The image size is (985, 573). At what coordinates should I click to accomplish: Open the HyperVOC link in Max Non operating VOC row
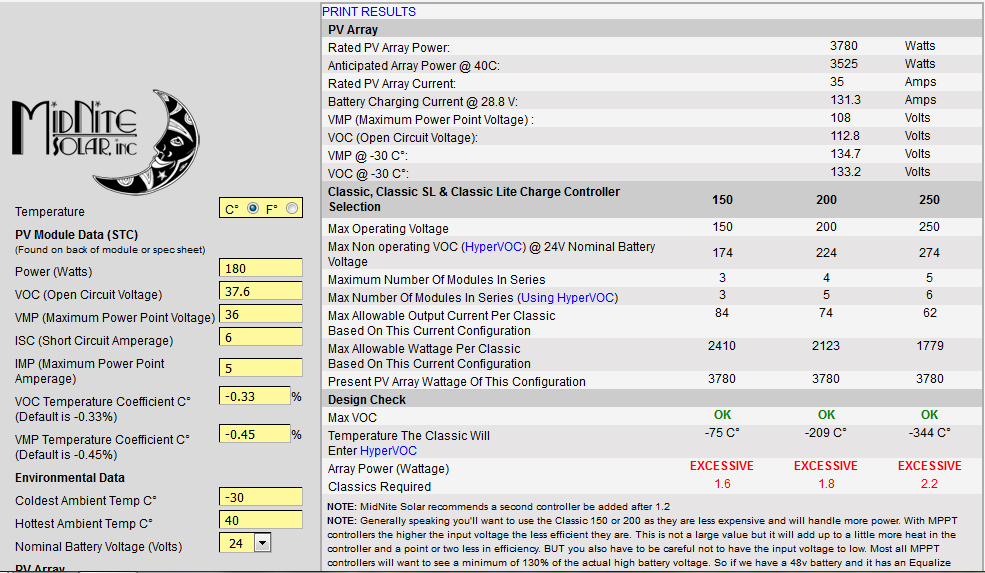click(493, 247)
